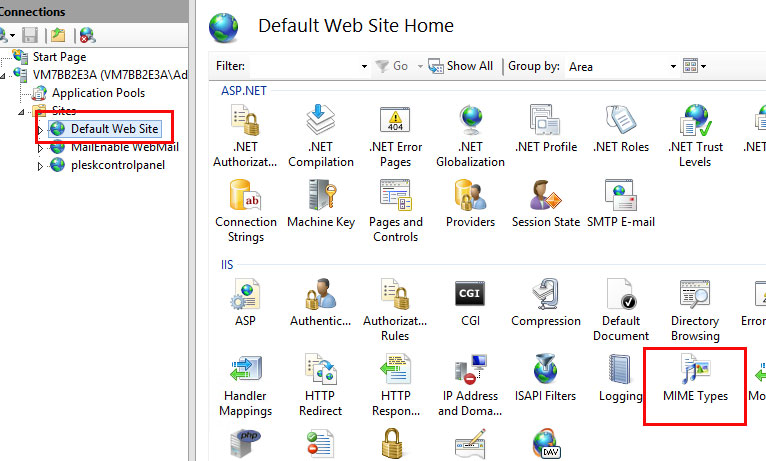Open SMTP E-mail feature
The width and height of the screenshot is (766, 461).
[620, 204]
